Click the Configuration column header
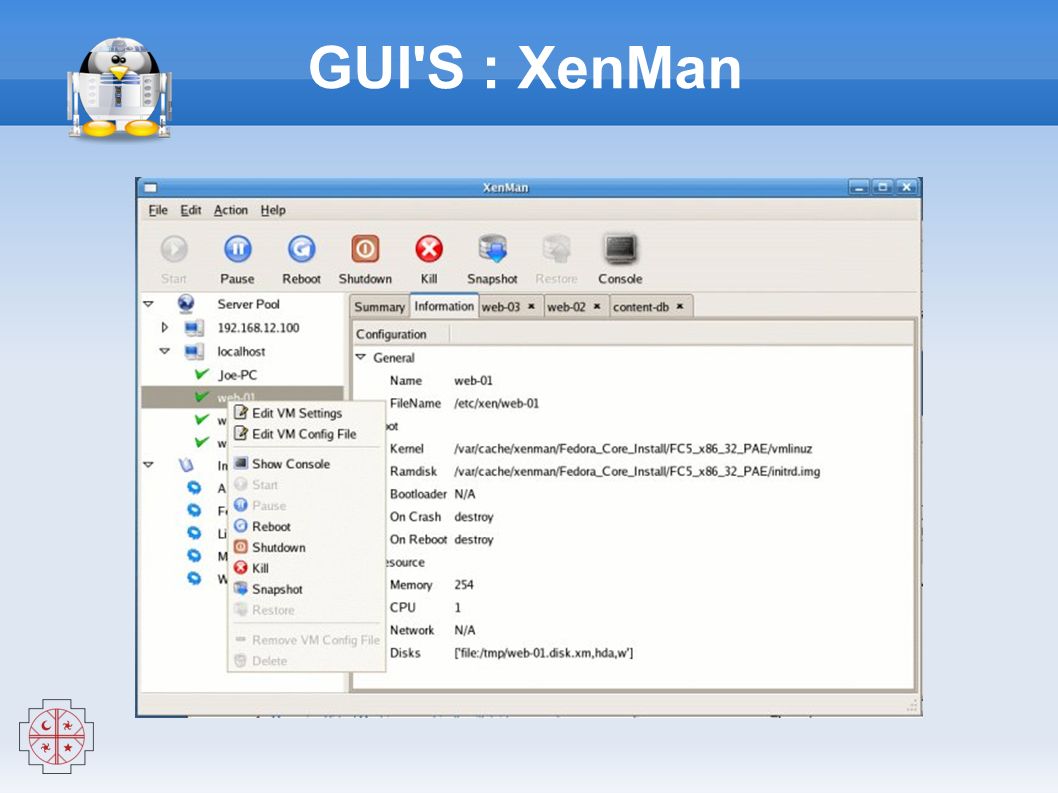The width and height of the screenshot is (1058, 793). [x=399, y=334]
